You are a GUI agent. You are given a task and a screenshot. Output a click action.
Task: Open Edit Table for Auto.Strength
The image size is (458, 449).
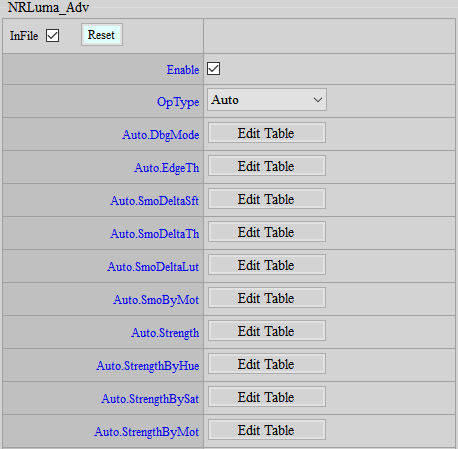point(267,331)
